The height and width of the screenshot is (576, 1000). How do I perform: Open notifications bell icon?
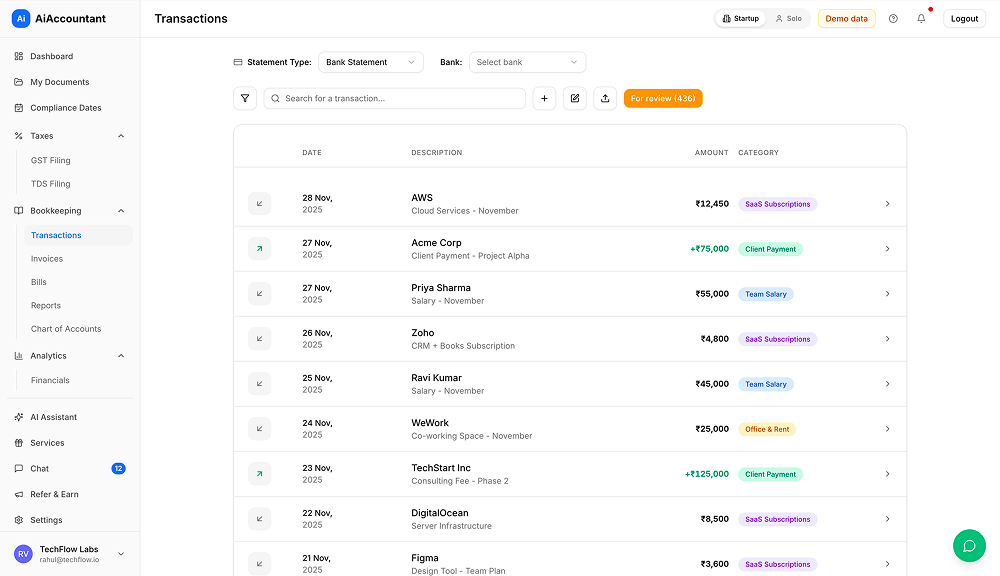coord(921,18)
